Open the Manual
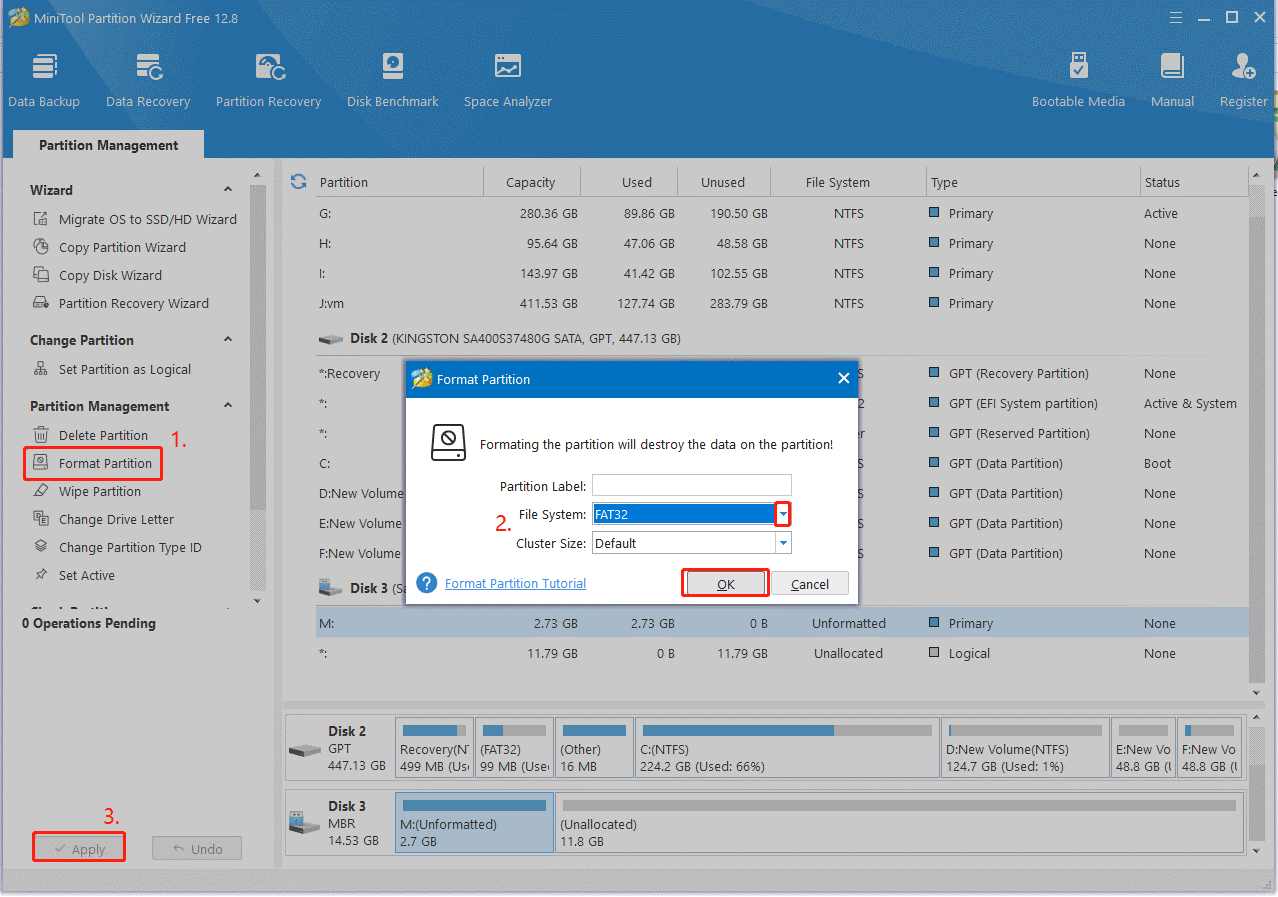The width and height of the screenshot is (1278, 897). point(1171,78)
